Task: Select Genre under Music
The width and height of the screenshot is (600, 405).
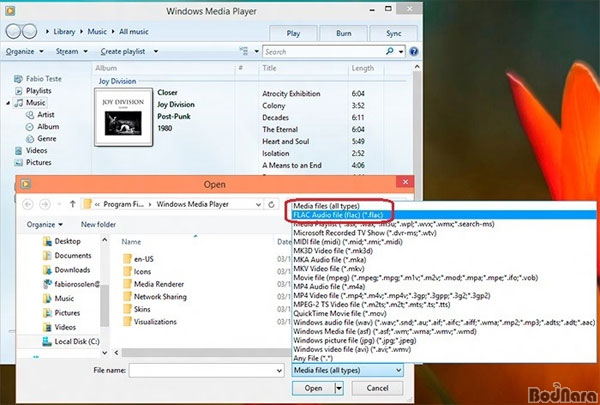Action: point(46,139)
